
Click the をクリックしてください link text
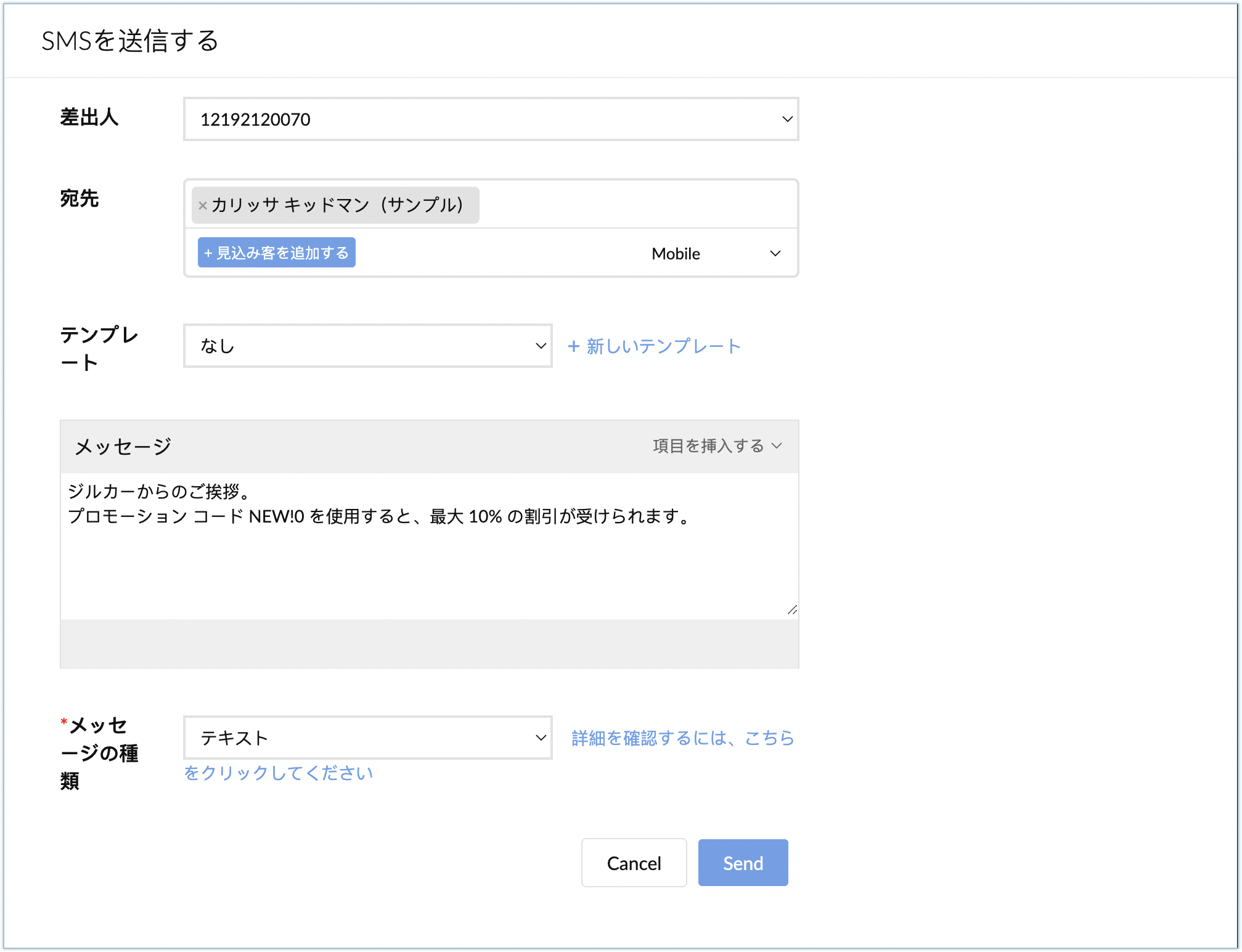point(279,773)
